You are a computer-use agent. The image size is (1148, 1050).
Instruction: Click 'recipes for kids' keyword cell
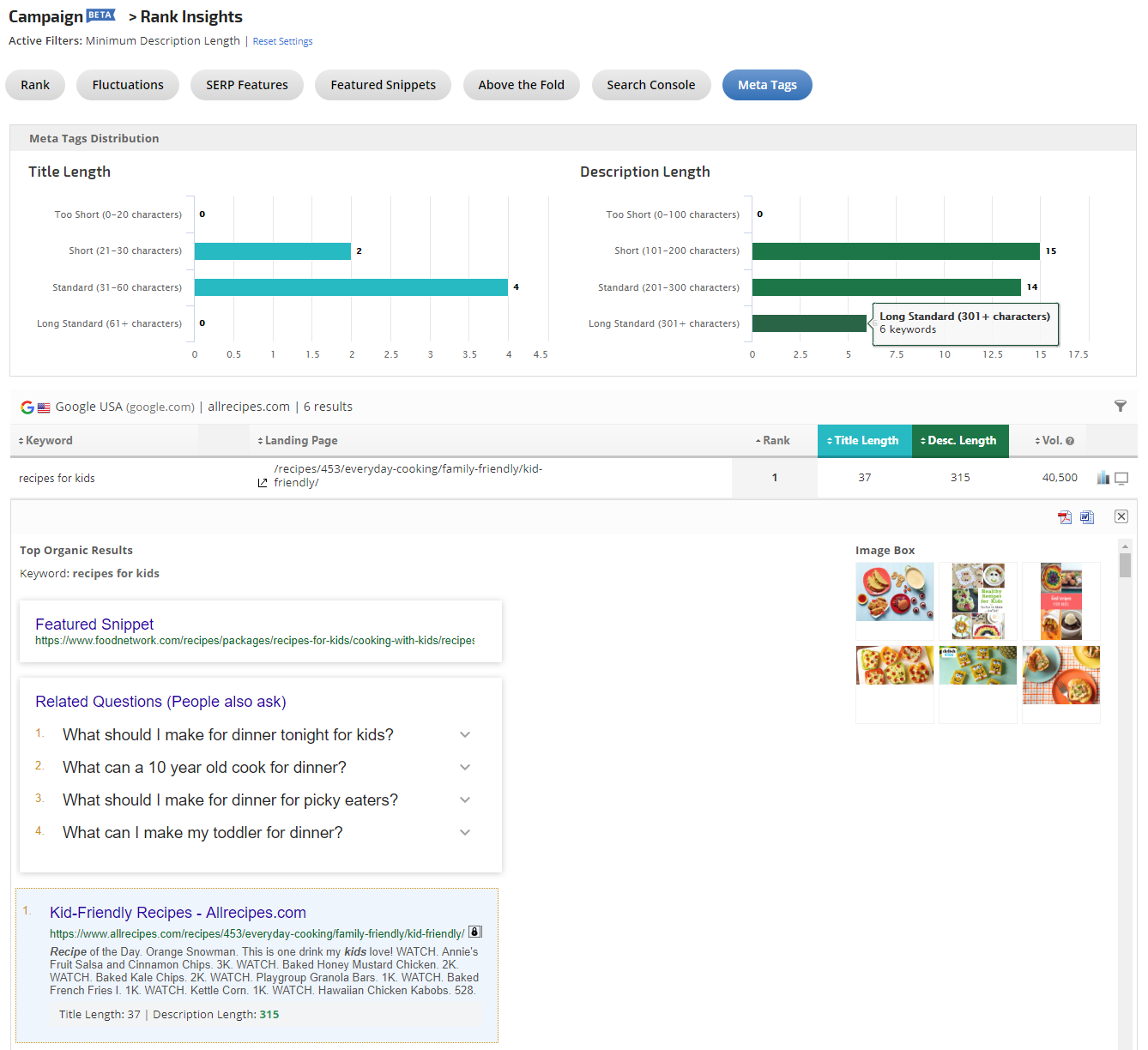click(x=57, y=479)
